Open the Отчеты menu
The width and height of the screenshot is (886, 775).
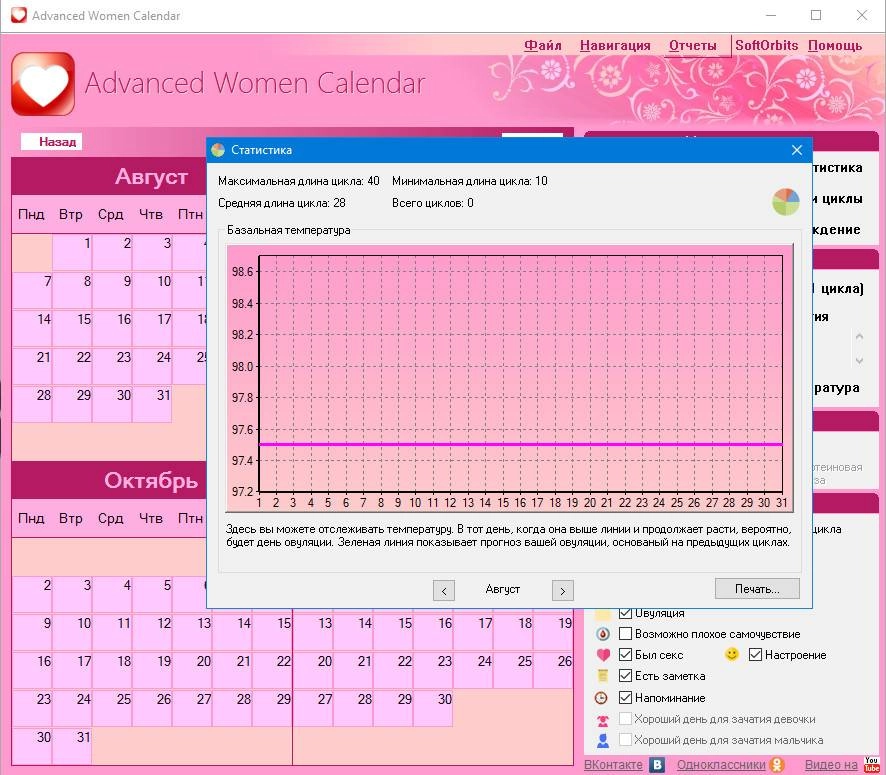[692, 45]
